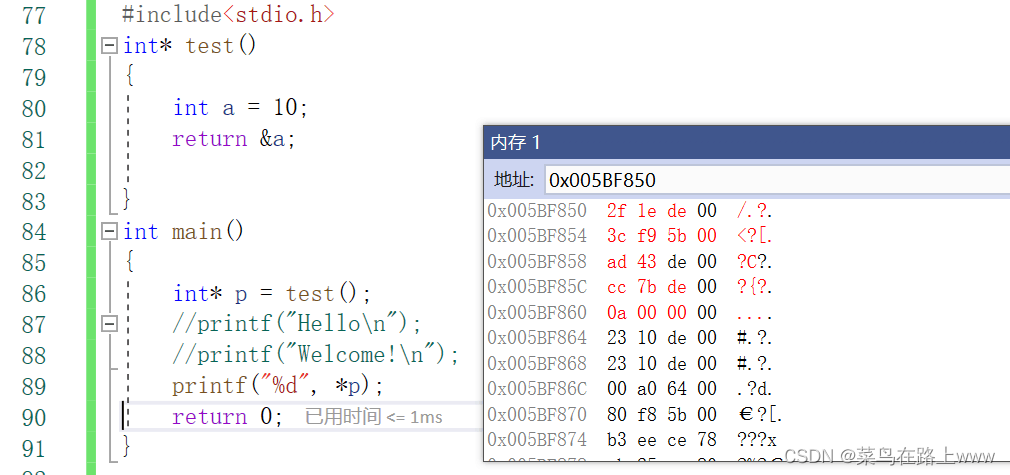Click line number 89

click(33, 387)
